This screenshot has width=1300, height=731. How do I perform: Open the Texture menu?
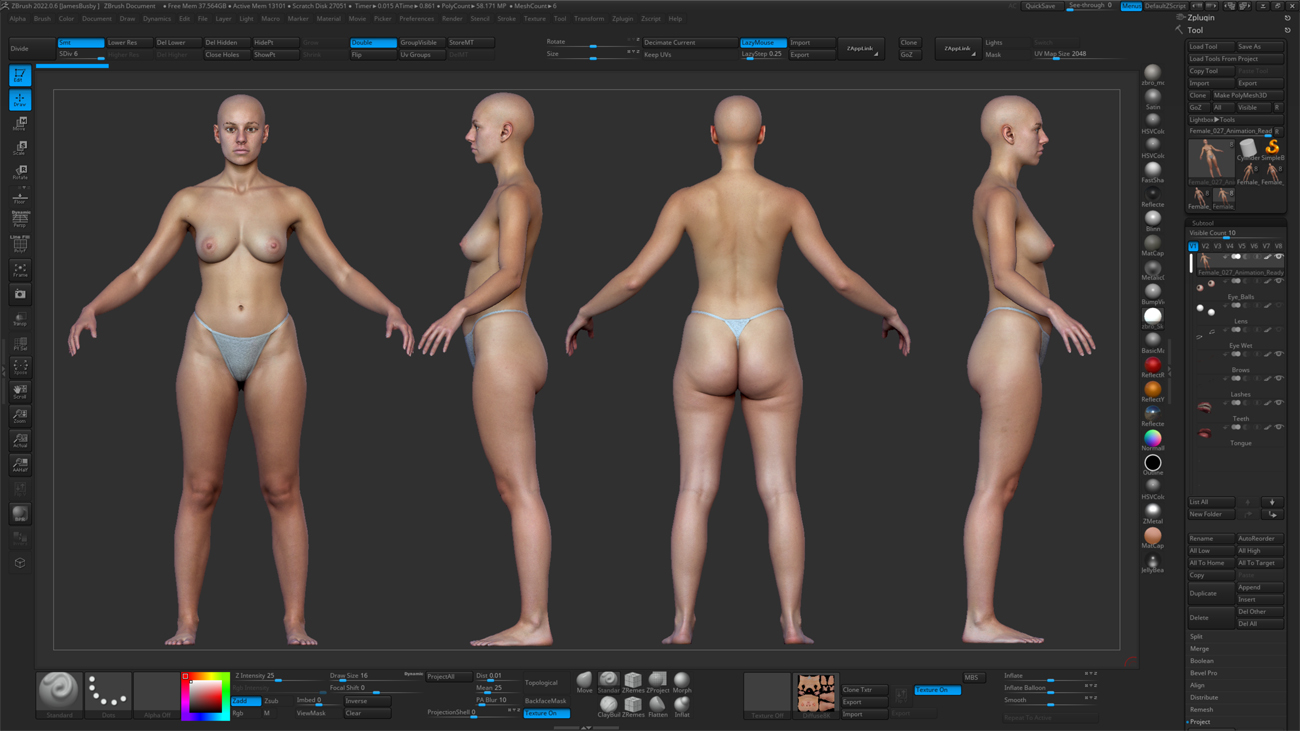tap(535, 19)
